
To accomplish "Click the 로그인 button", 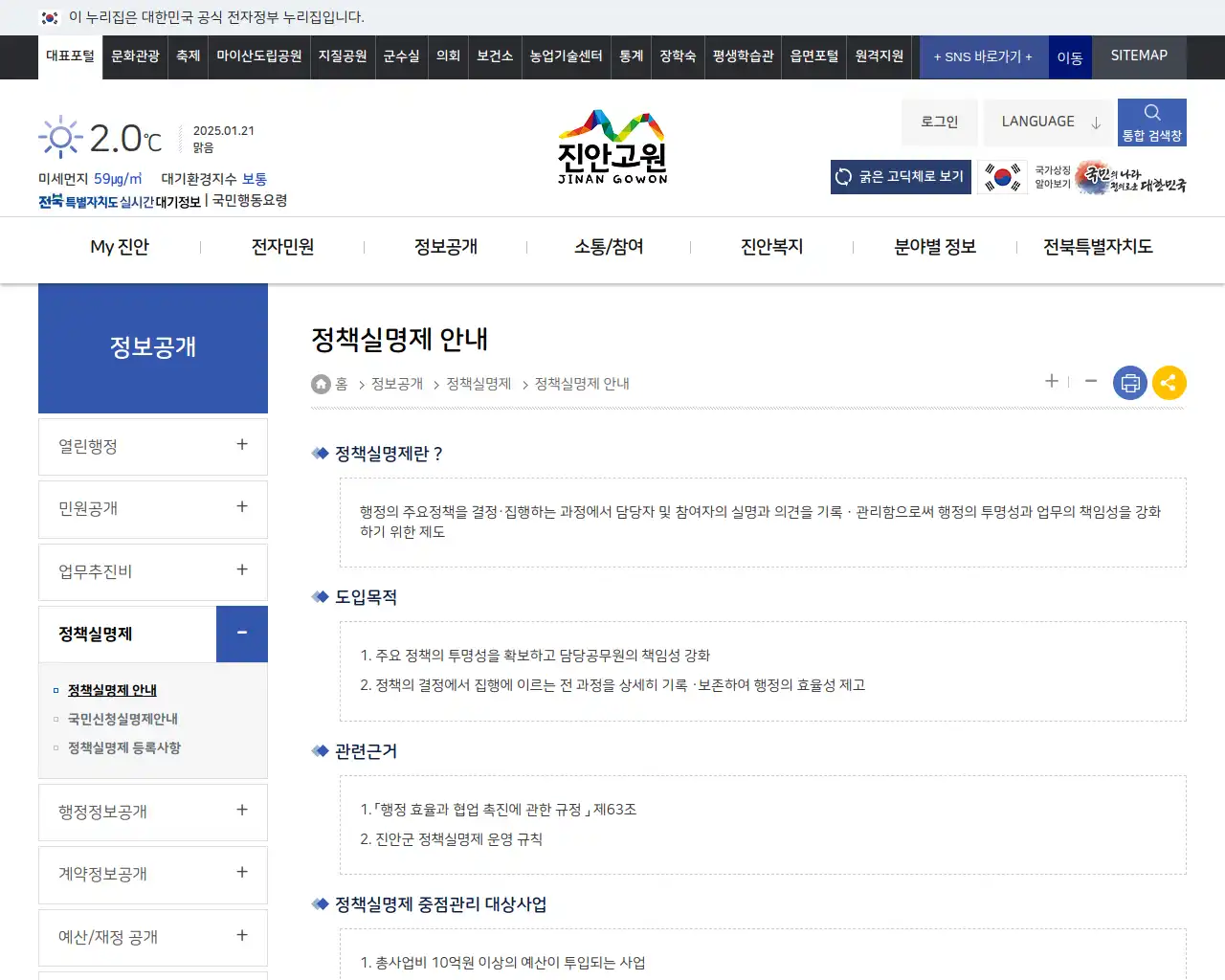I will [x=939, y=122].
